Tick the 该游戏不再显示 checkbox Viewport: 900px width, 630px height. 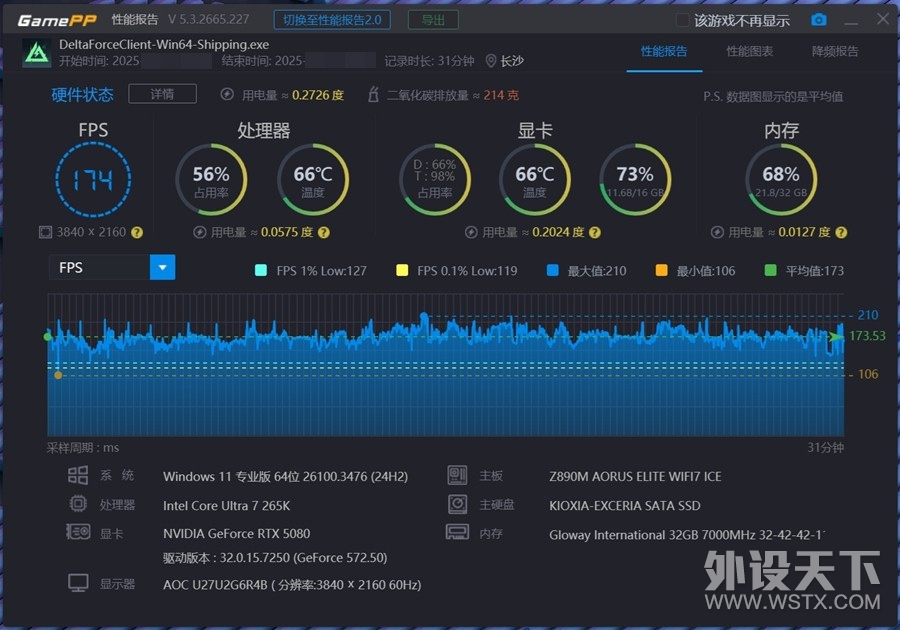click(682, 20)
